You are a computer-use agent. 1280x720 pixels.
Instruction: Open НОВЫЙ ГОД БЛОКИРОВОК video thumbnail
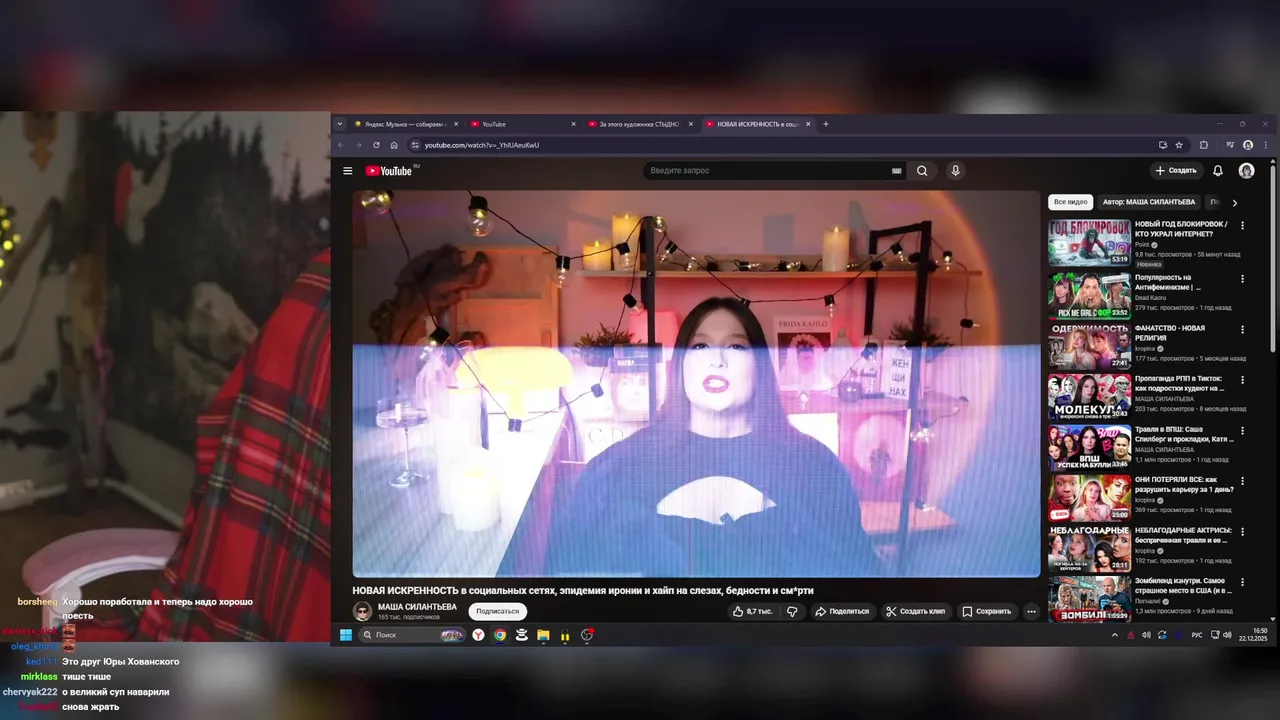click(x=1089, y=242)
